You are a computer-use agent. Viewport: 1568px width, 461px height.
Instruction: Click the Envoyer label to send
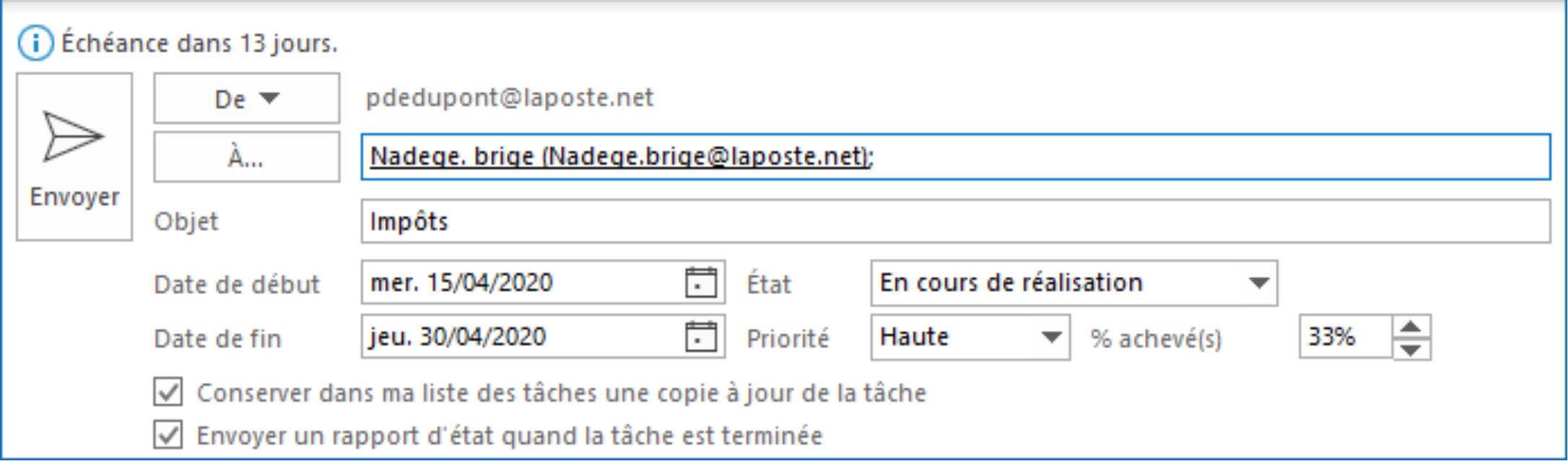coord(74,197)
